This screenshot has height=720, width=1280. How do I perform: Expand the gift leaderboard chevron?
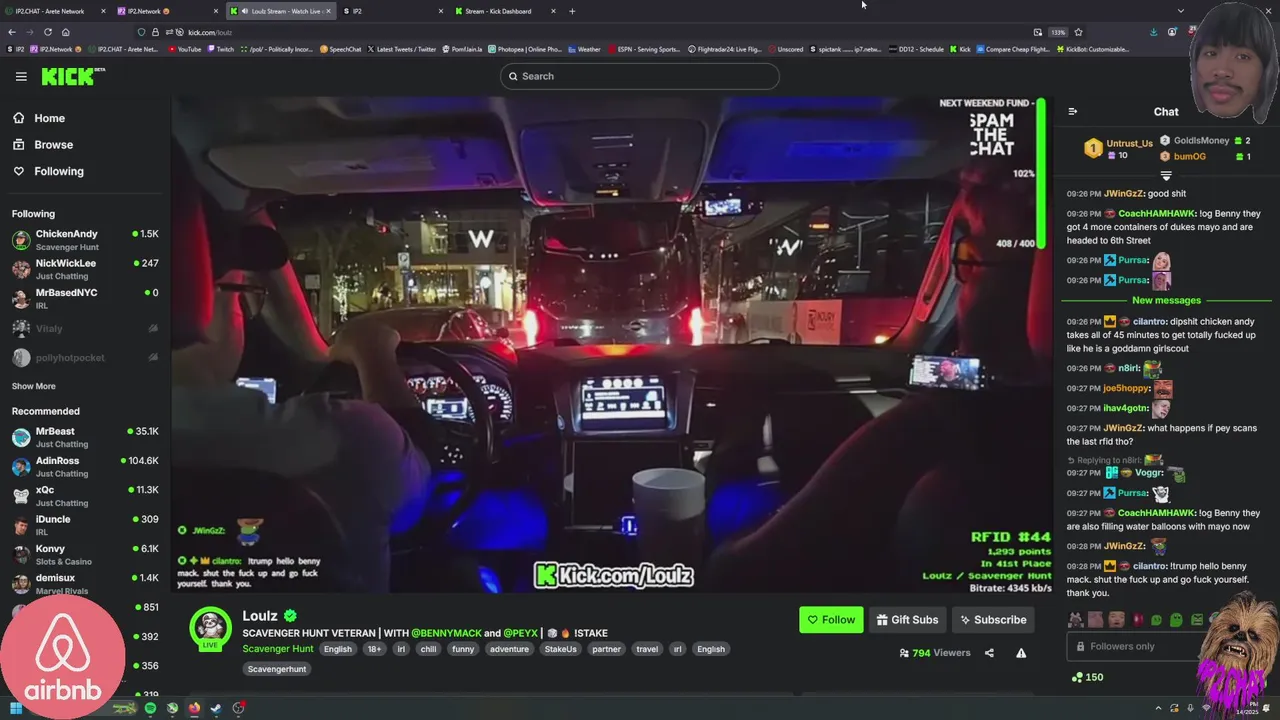click(x=1165, y=175)
